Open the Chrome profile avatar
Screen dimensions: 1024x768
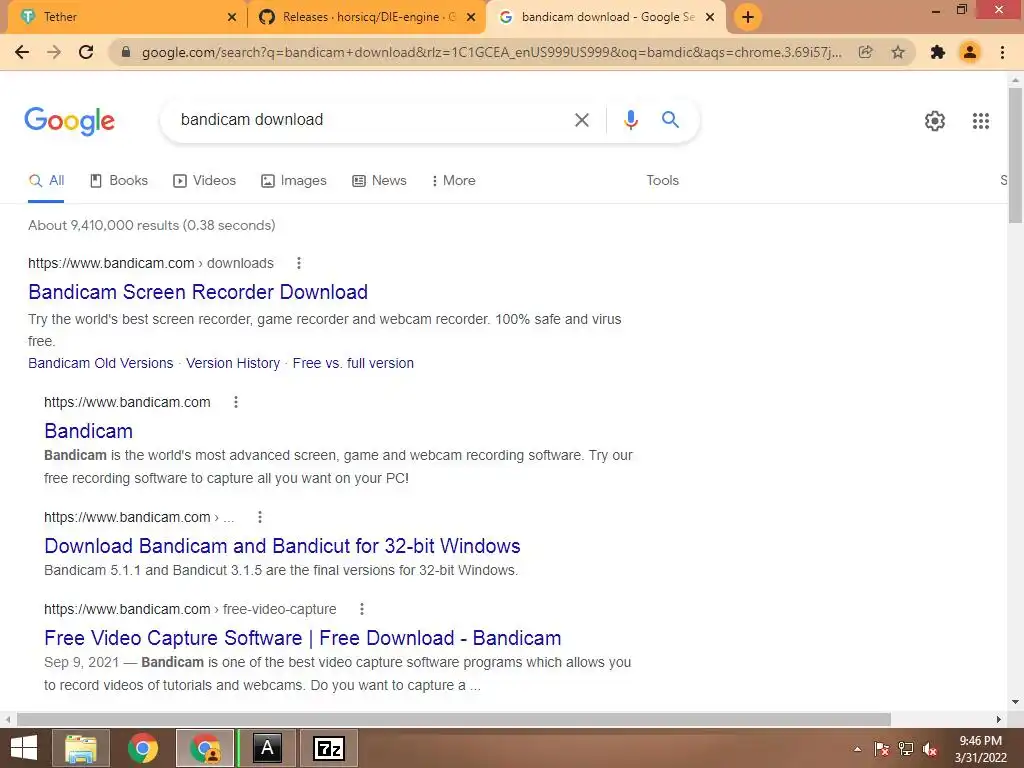pos(970,52)
